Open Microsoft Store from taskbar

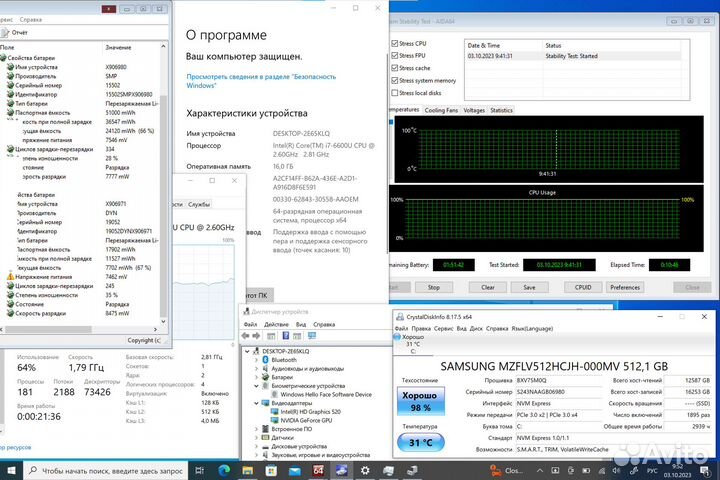click(x=271, y=470)
